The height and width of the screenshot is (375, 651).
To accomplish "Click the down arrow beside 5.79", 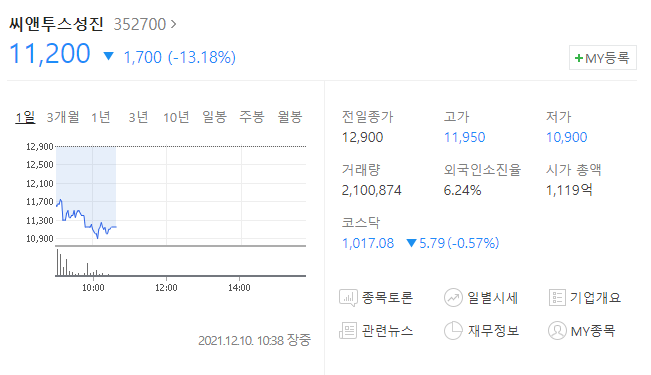I will [411, 243].
